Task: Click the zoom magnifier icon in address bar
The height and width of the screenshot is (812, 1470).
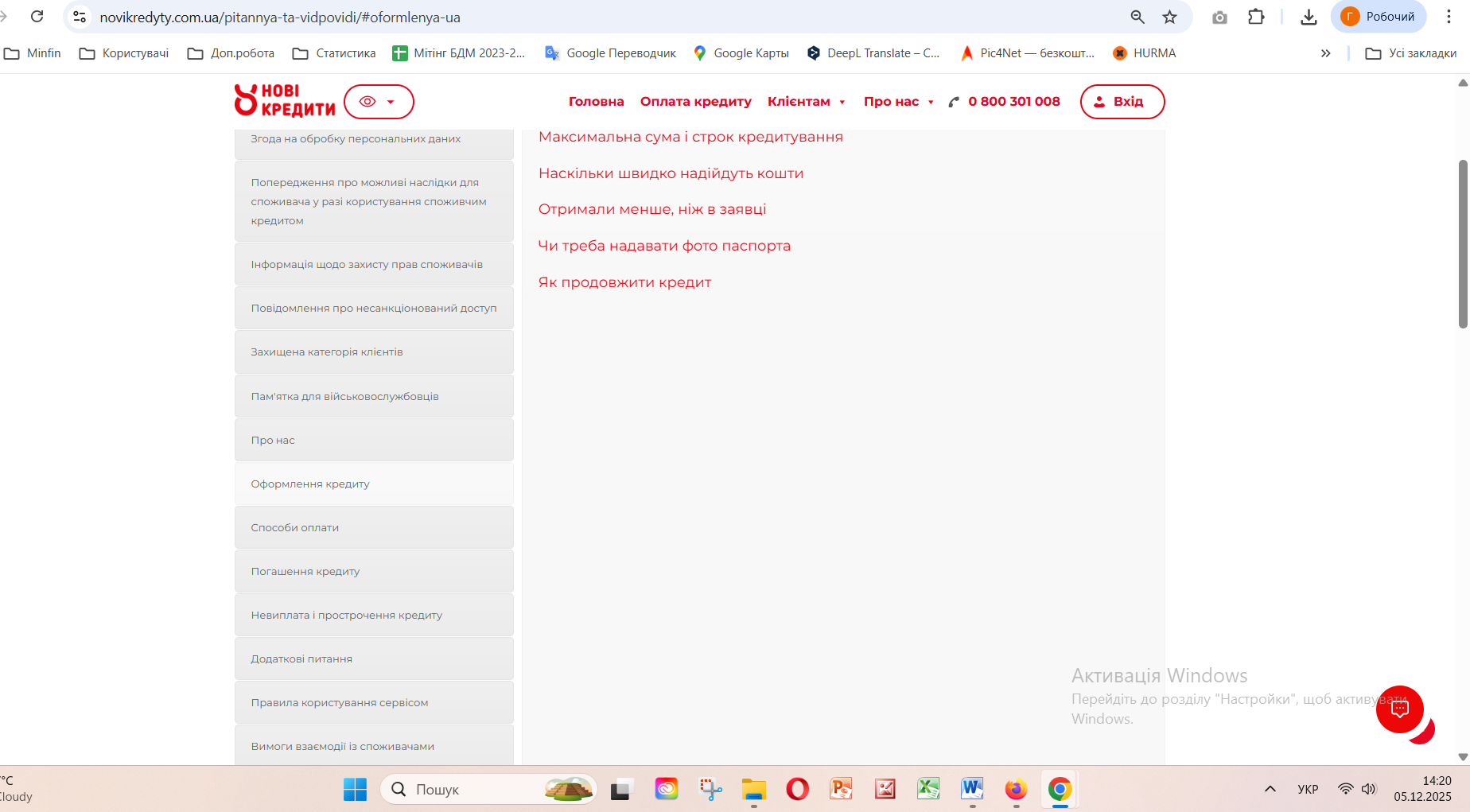Action: (x=1137, y=17)
